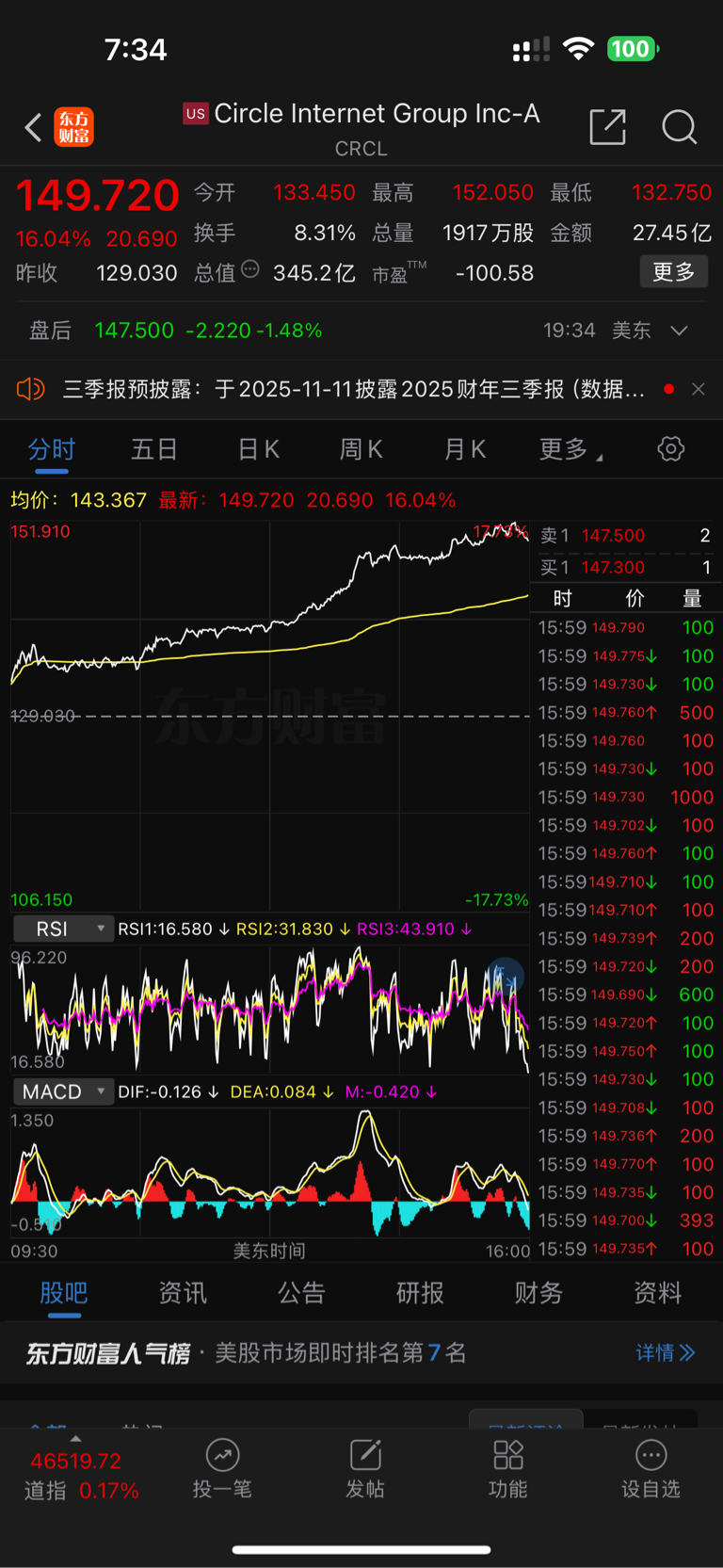
Task: Go back using the left arrow
Action: point(33,127)
